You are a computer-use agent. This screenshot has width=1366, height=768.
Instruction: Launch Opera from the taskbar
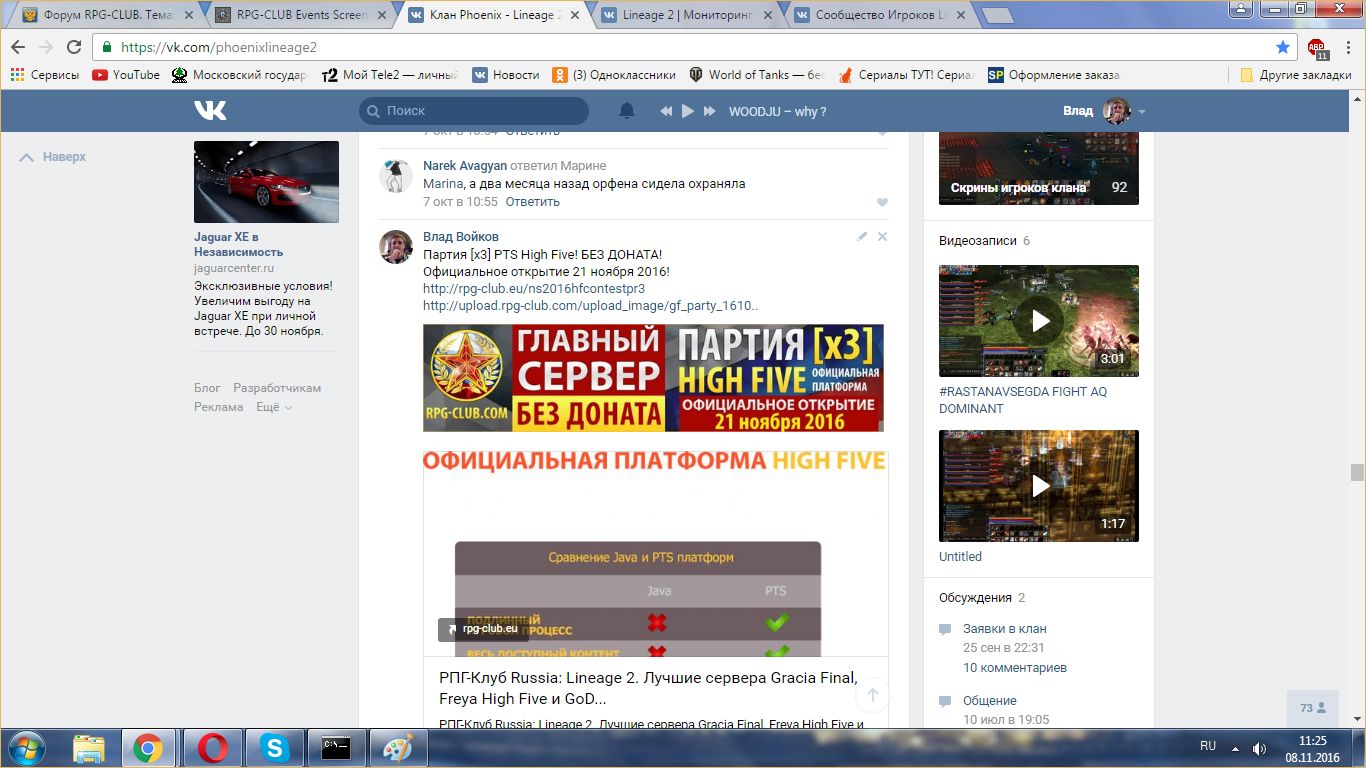click(x=213, y=748)
